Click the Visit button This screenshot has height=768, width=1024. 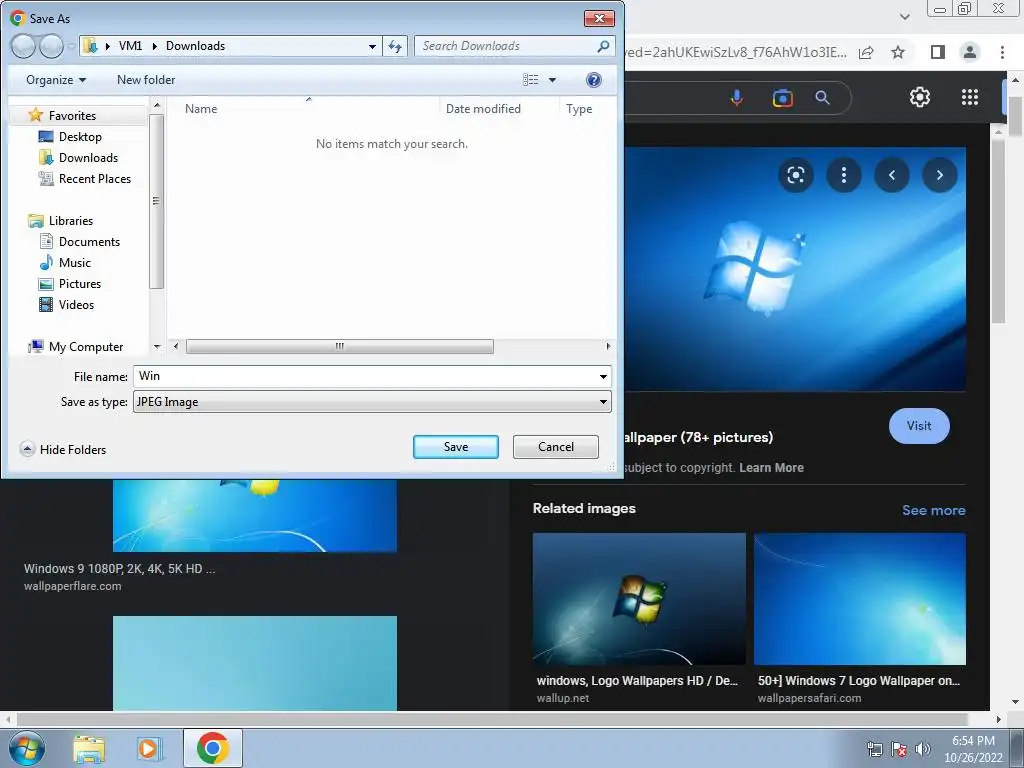(x=919, y=426)
